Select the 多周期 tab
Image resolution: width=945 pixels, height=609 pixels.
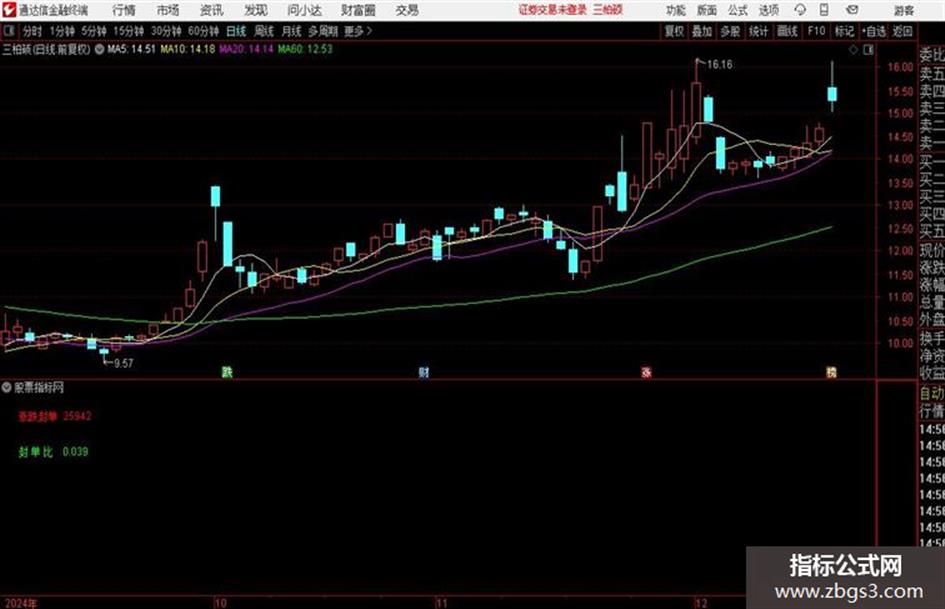[x=323, y=31]
